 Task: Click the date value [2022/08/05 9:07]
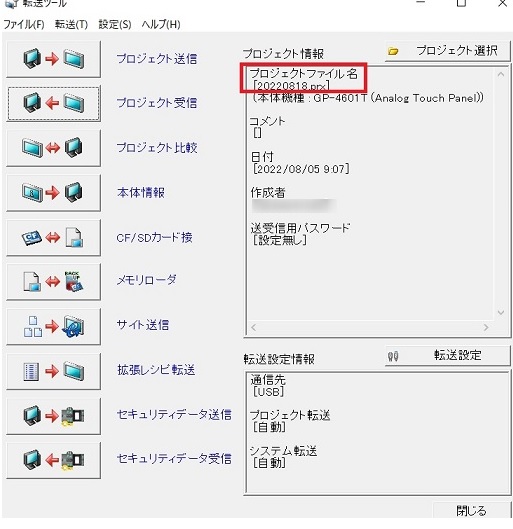pyautogui.click(x=301, y=169)
